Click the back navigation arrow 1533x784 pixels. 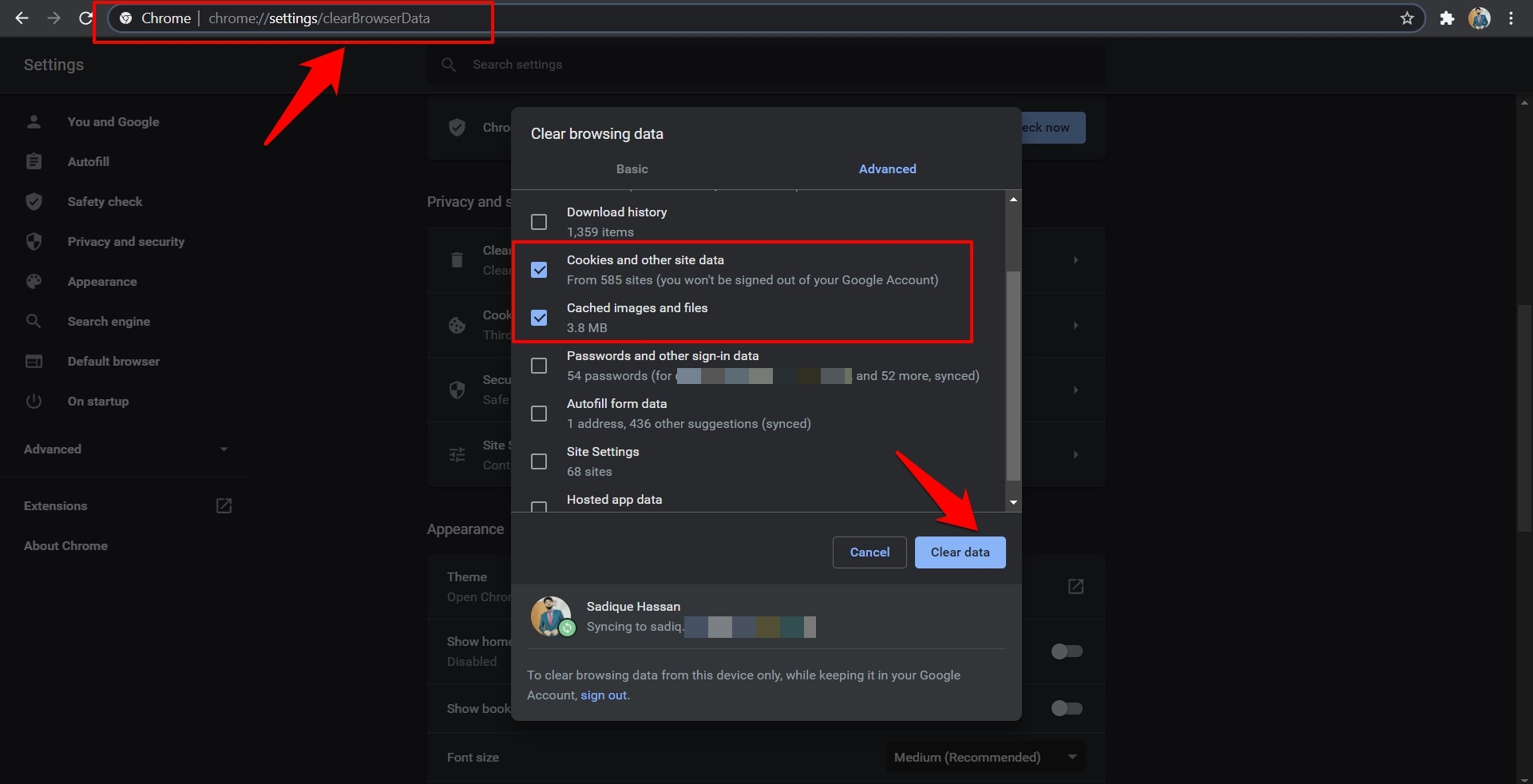[x=22, y=18]
